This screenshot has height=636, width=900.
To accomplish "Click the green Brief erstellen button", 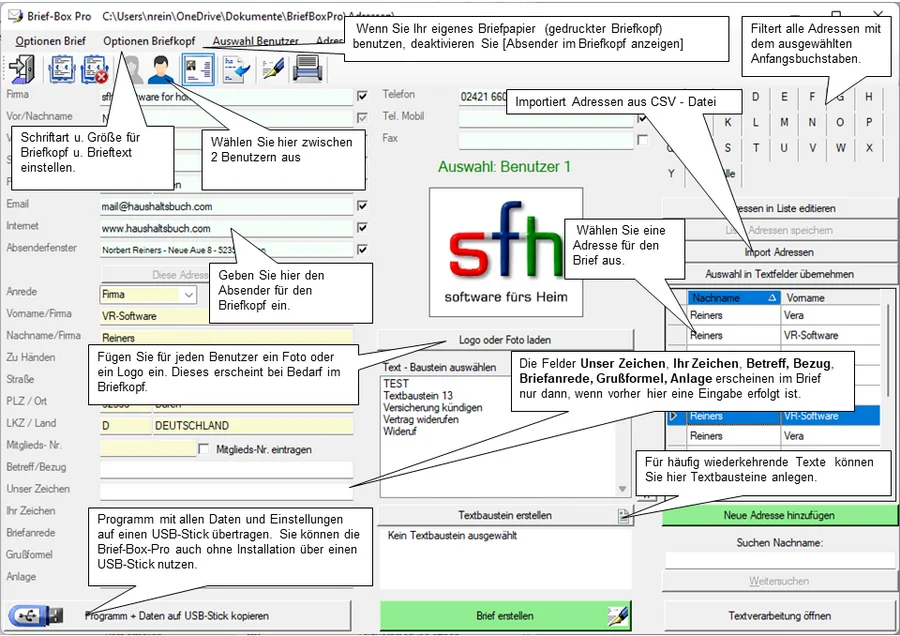I will tap(505, 616).
